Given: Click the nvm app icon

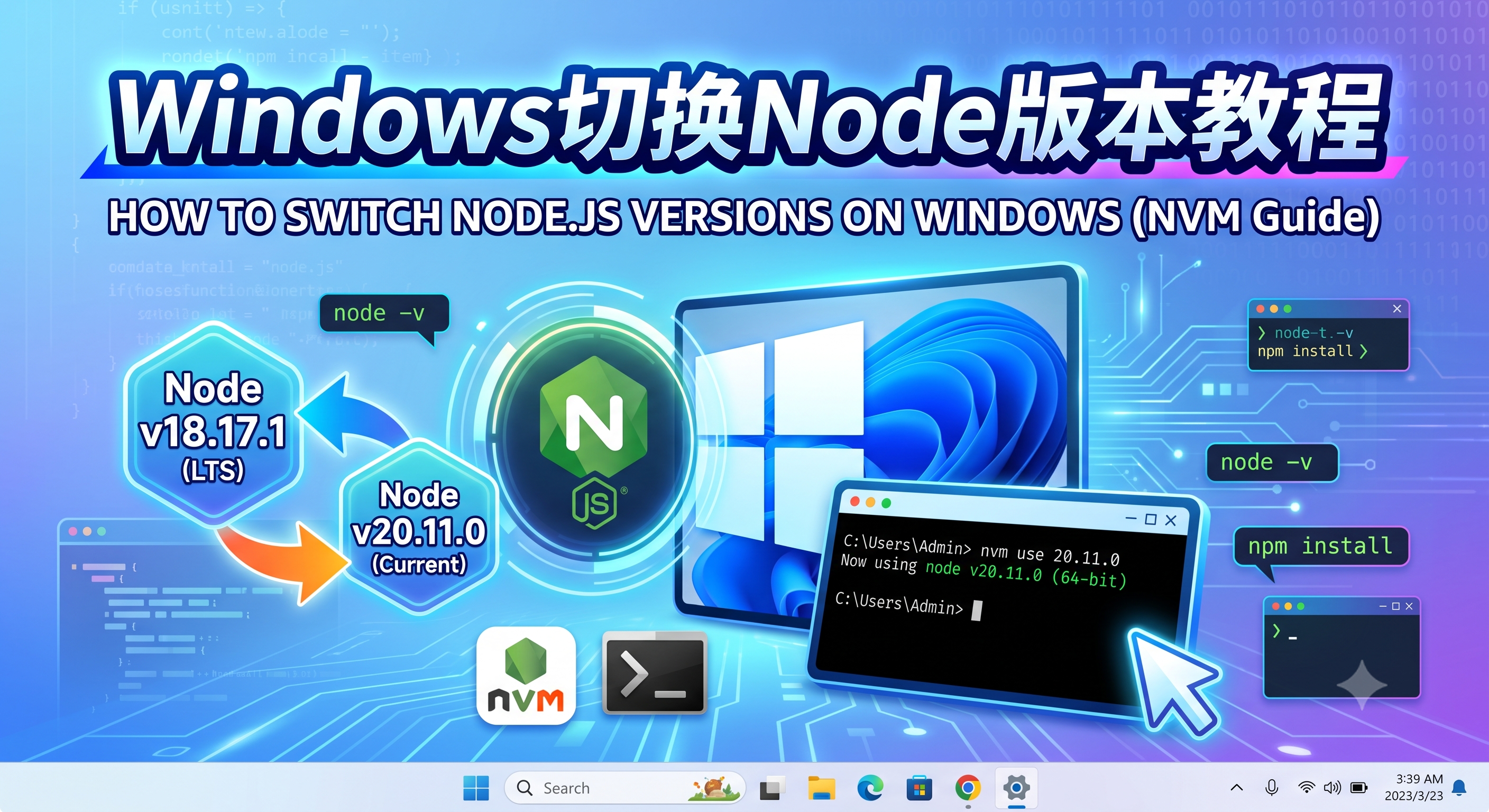Looking at the screenshot, I should tap(526, 676).
